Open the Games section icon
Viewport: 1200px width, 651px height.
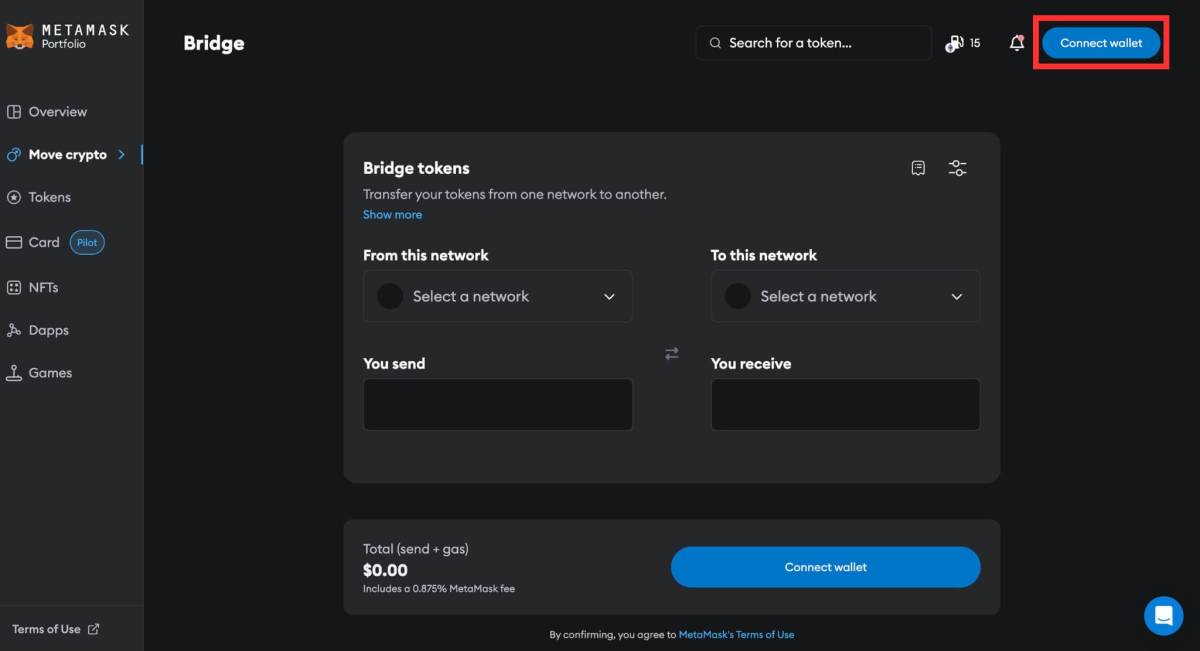click(14, 372)
